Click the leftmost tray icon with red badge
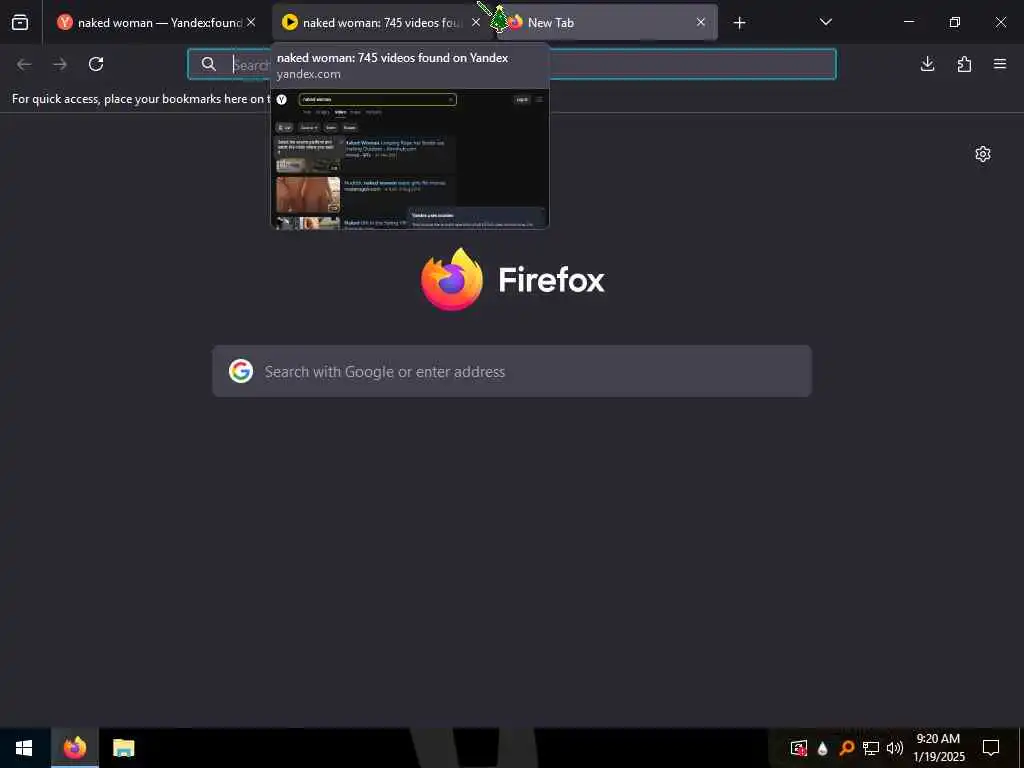Image resolution: width=1024 pixels, height=768 pixels. point(799,748)
